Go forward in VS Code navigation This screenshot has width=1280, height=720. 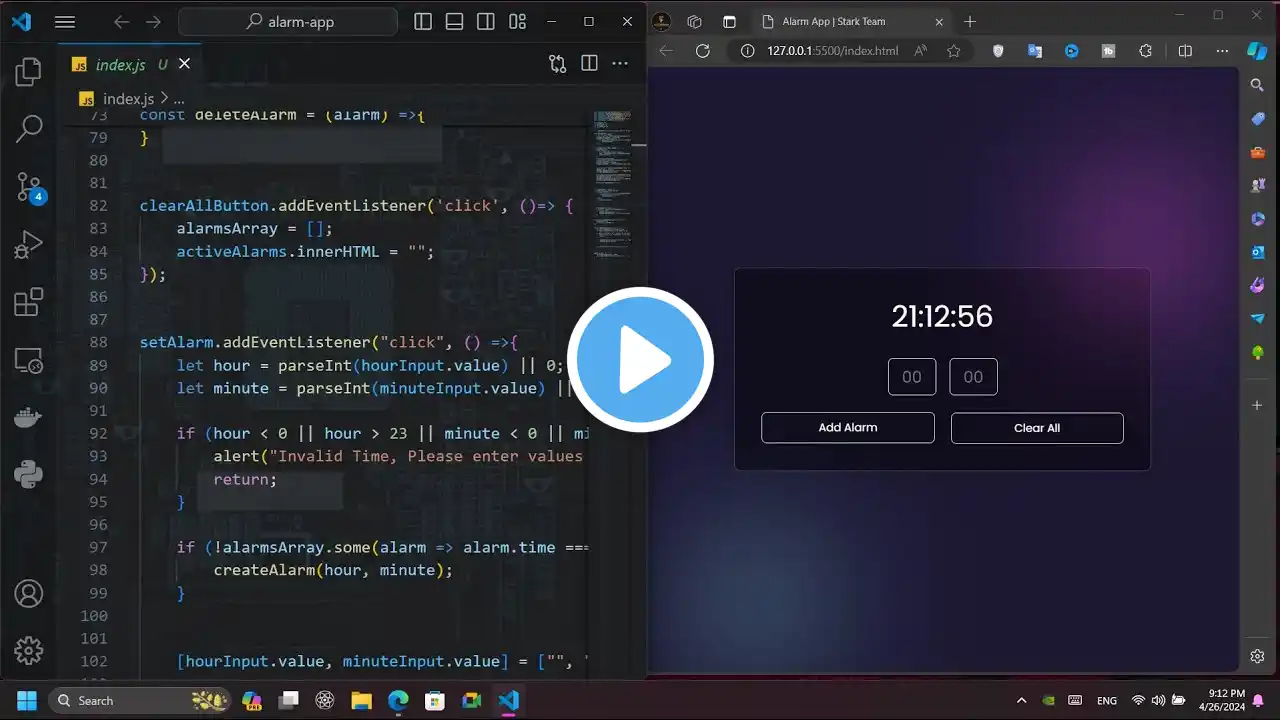pyautogui.click(x=153, y=22)
